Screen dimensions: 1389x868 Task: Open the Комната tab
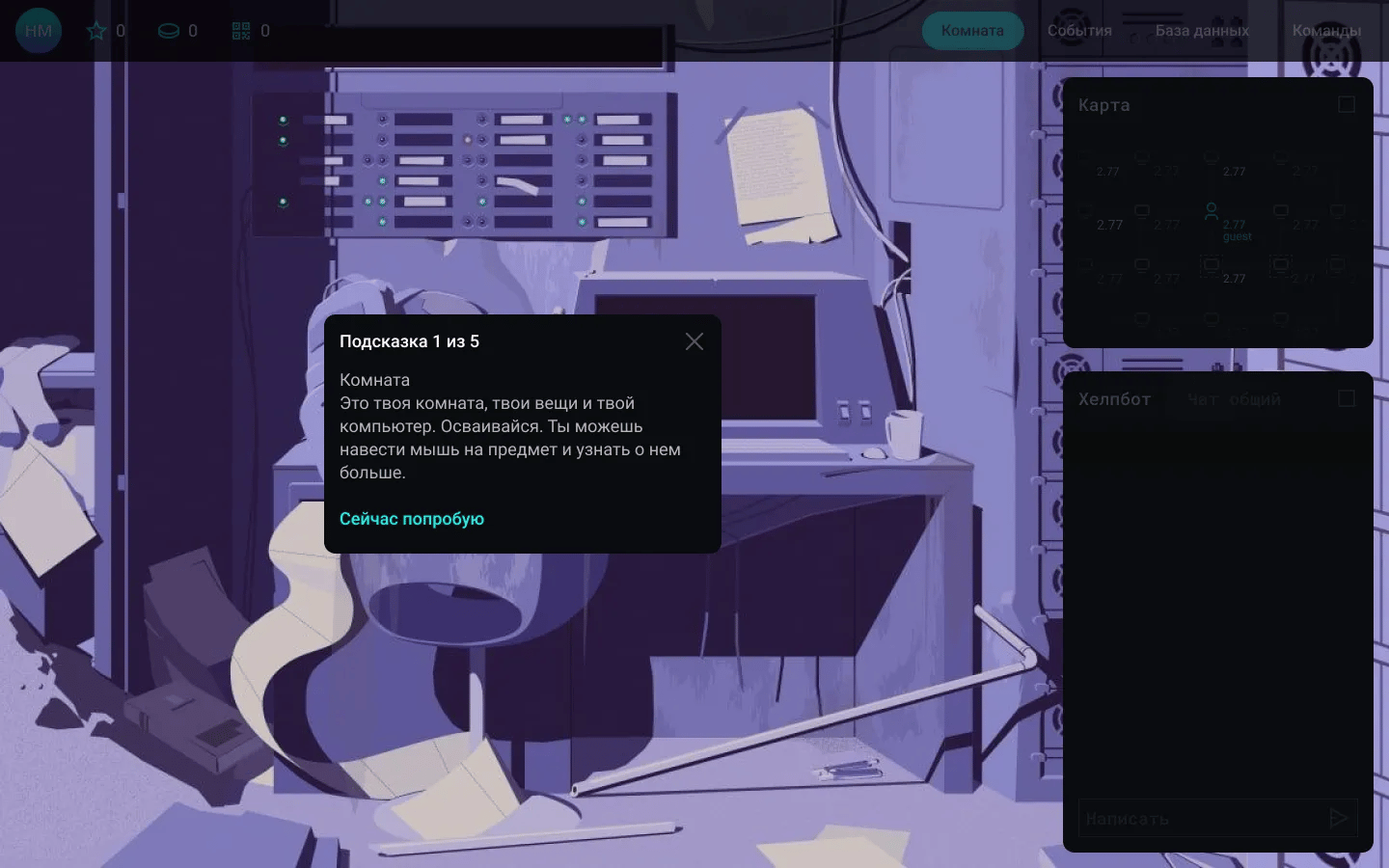(x=972, y=31)
